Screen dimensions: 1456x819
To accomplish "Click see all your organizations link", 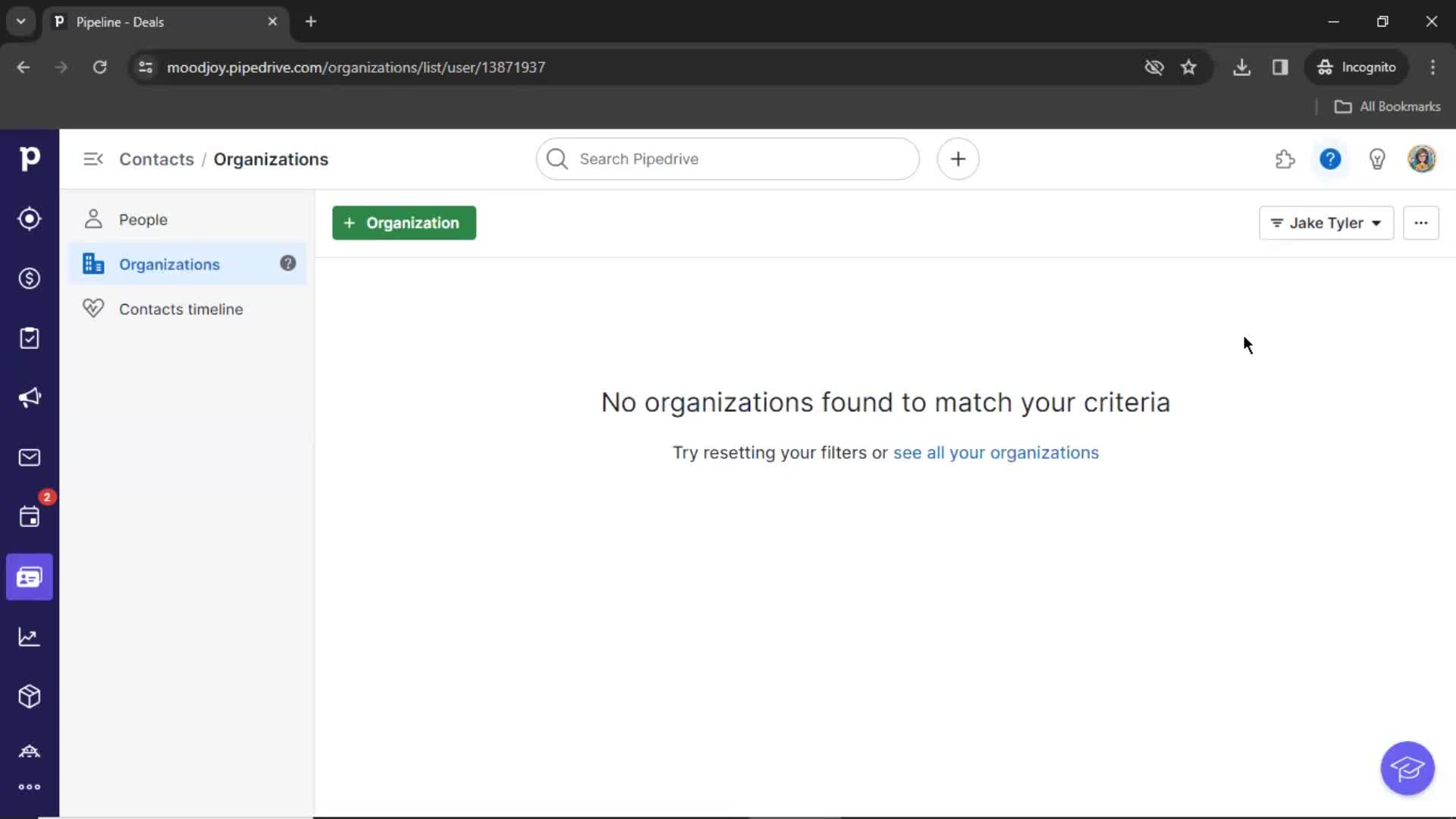I will point(996,452).
